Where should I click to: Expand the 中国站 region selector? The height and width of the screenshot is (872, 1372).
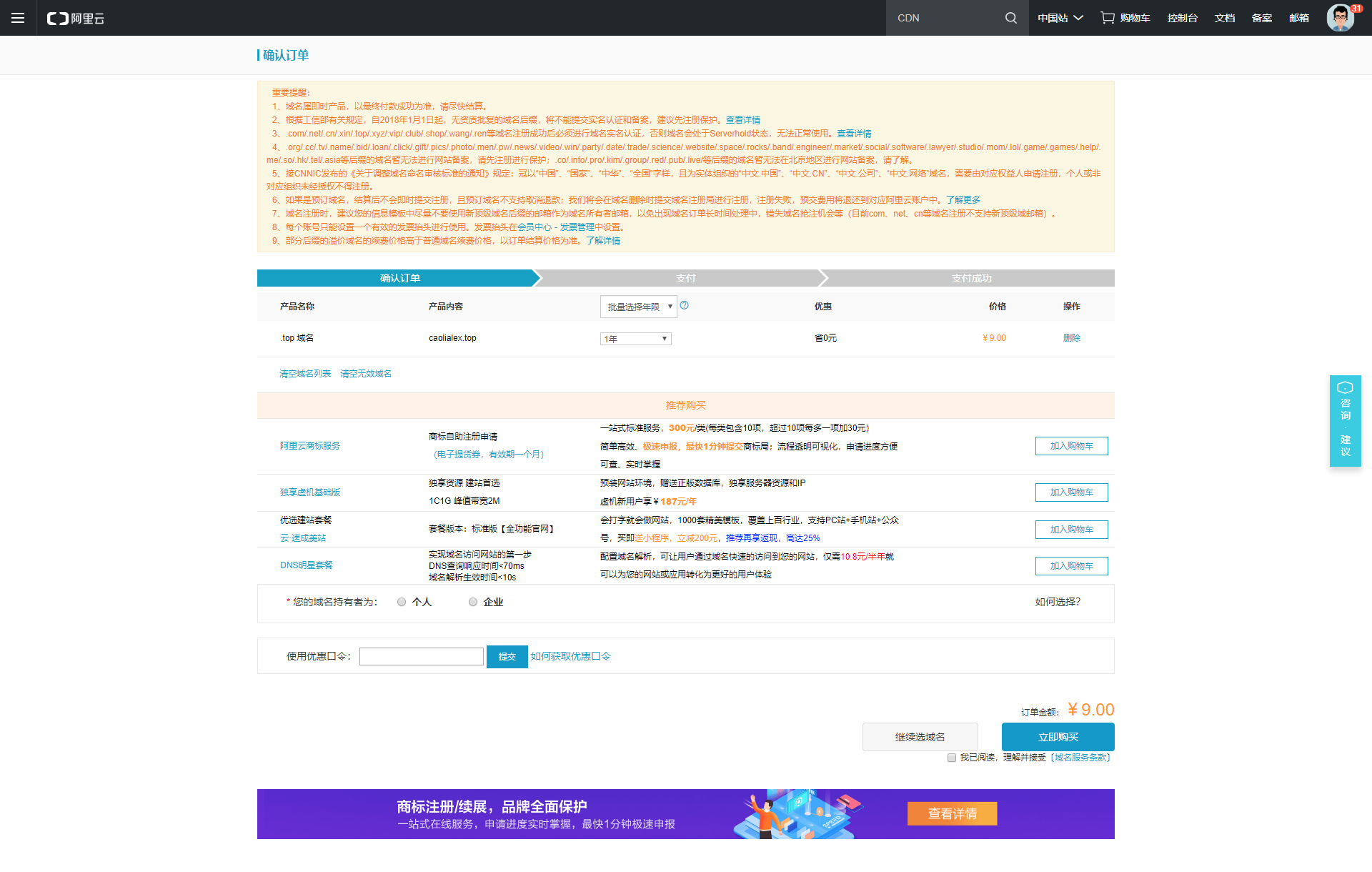click(x=1060, y=18)
